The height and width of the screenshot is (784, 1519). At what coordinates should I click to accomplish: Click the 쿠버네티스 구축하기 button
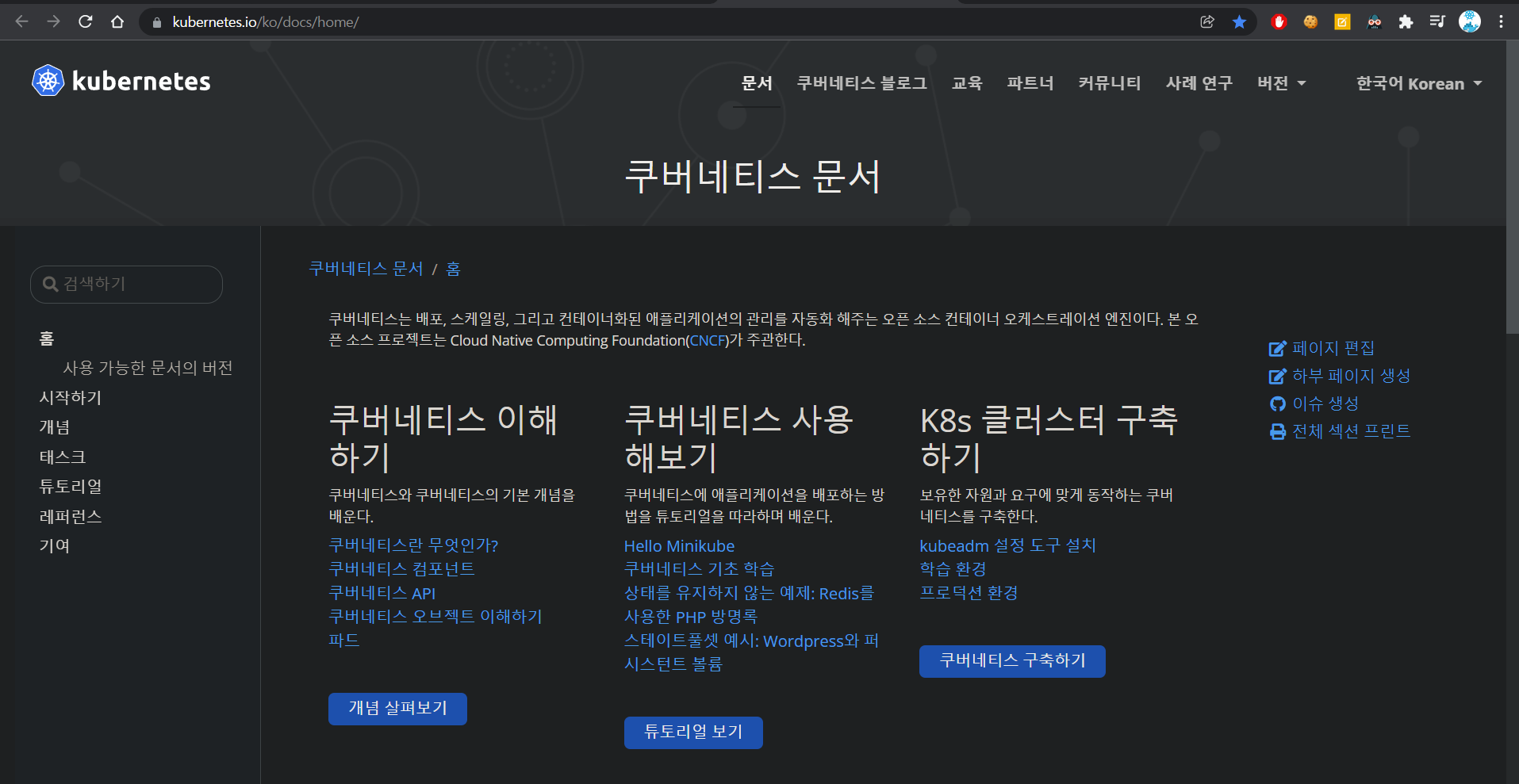pyautogui.click(x=1012, y=661)
